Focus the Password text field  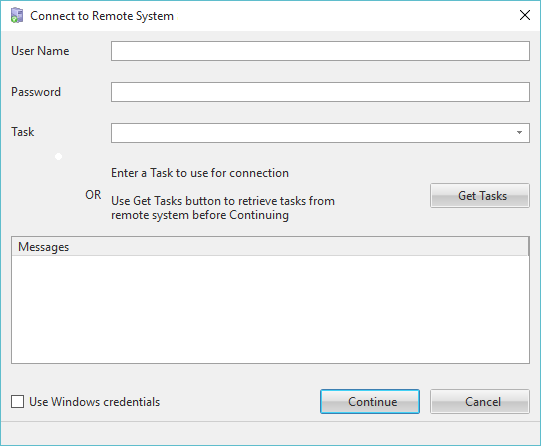point(320,92)
